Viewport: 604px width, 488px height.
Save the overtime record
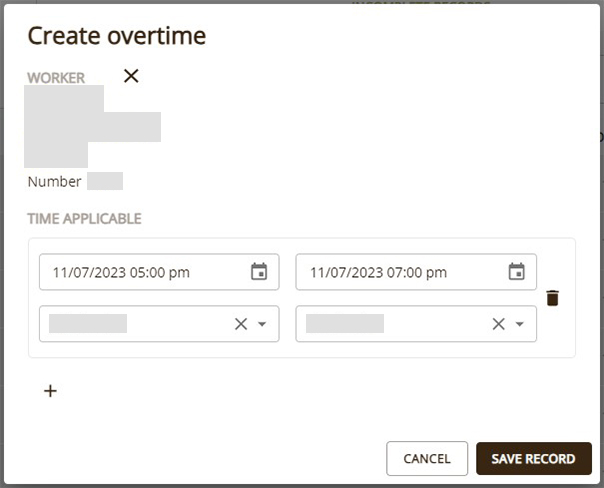pos(534,458)
